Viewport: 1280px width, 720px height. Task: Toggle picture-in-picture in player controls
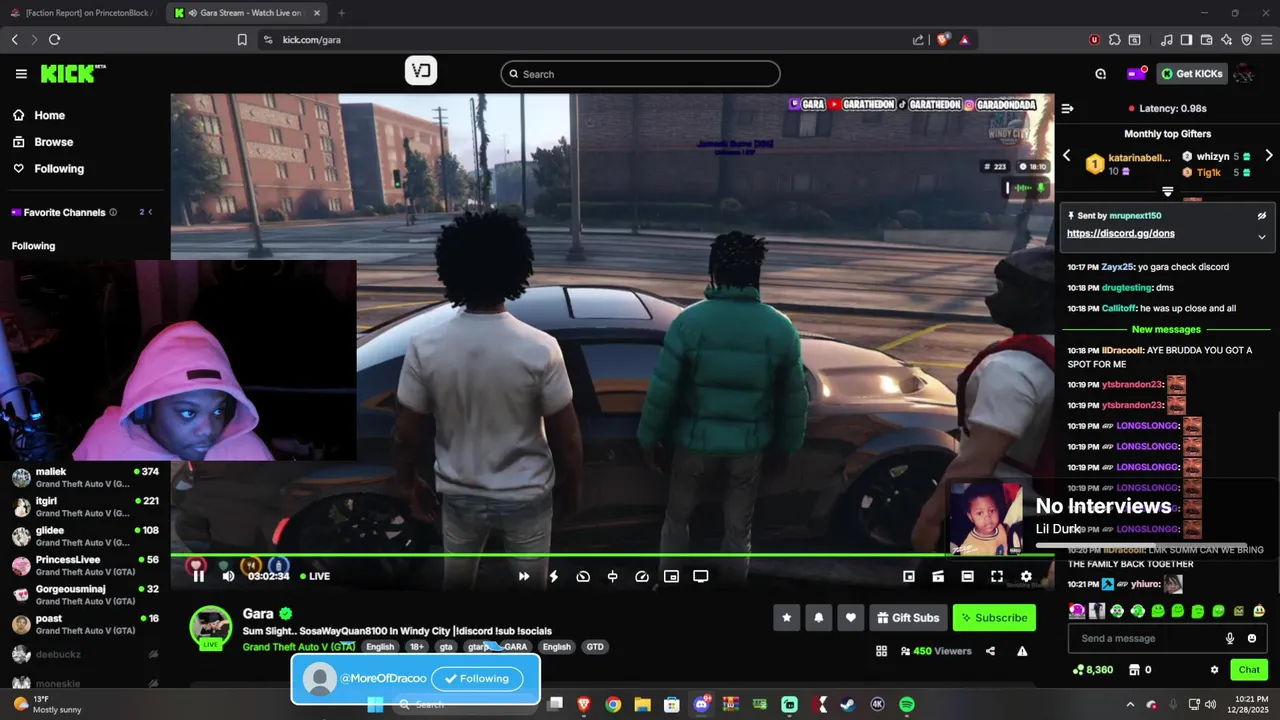[671, 576]
